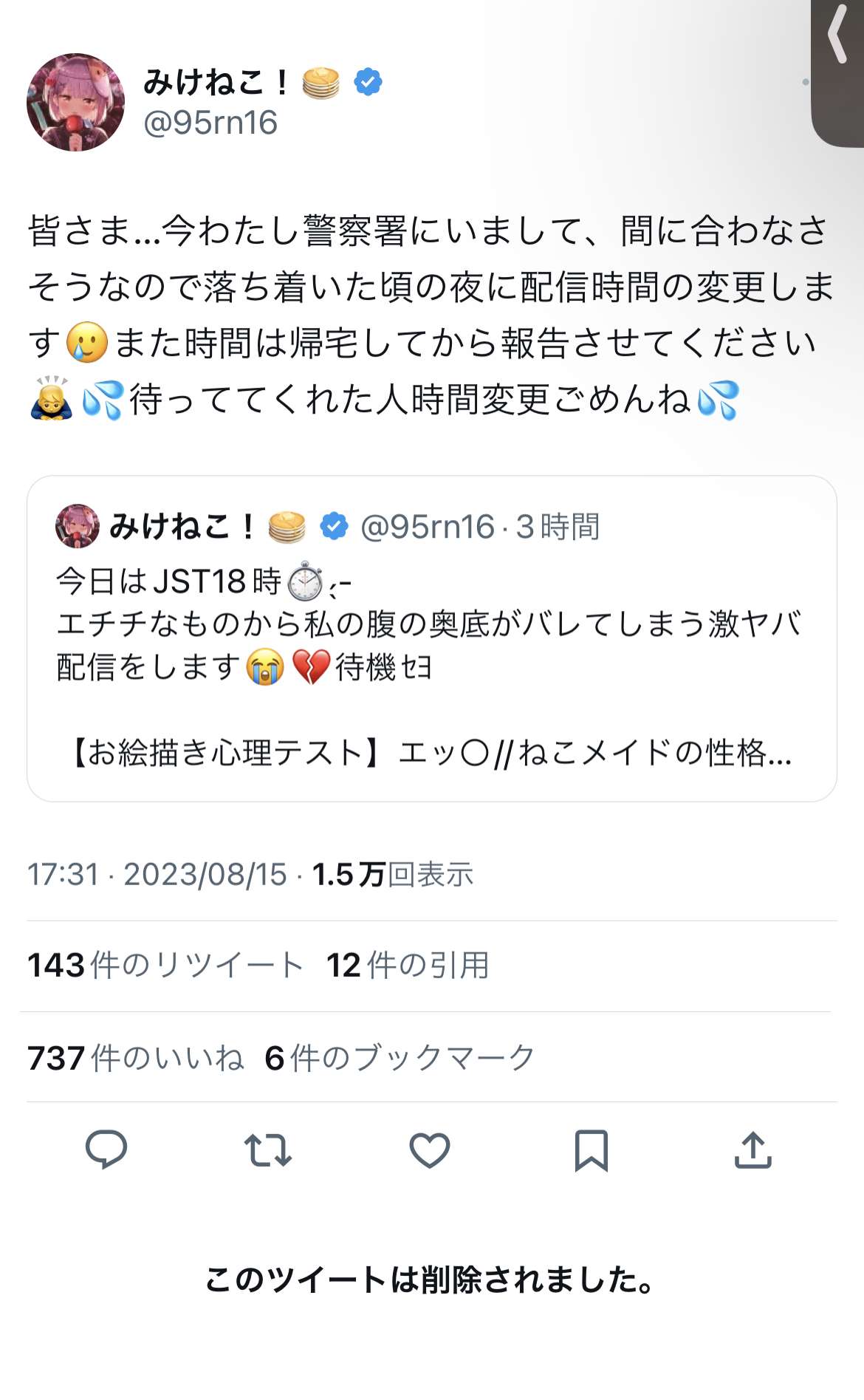Open the share tweet icon
Image resolution: width=864 pixels, height=1400 pixels.
click(752, 1150)
